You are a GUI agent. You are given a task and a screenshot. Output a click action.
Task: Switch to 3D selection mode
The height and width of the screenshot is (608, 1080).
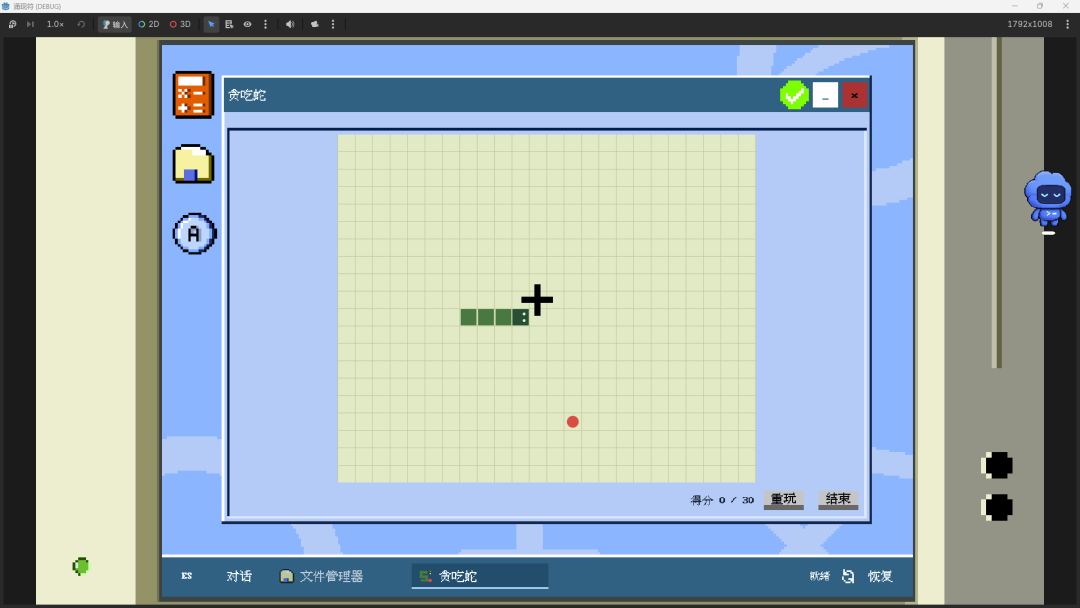point(180,24)
